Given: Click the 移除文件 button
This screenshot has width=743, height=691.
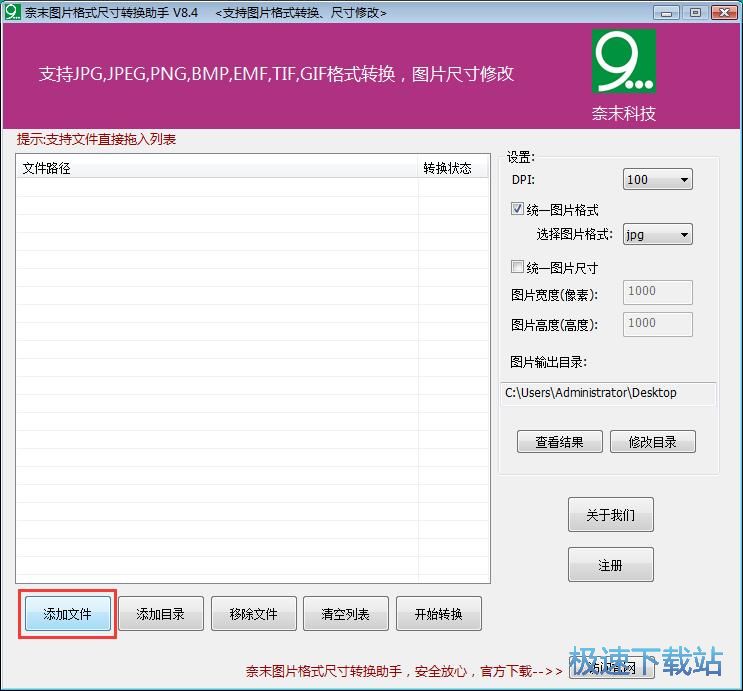Looking at the screenshot, I should click(254, 614).
